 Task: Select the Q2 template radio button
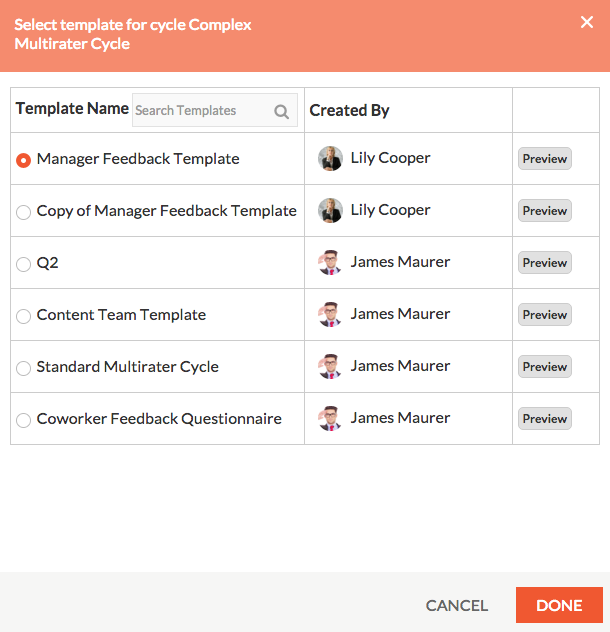pyautogui.click(x=23, y=264)
